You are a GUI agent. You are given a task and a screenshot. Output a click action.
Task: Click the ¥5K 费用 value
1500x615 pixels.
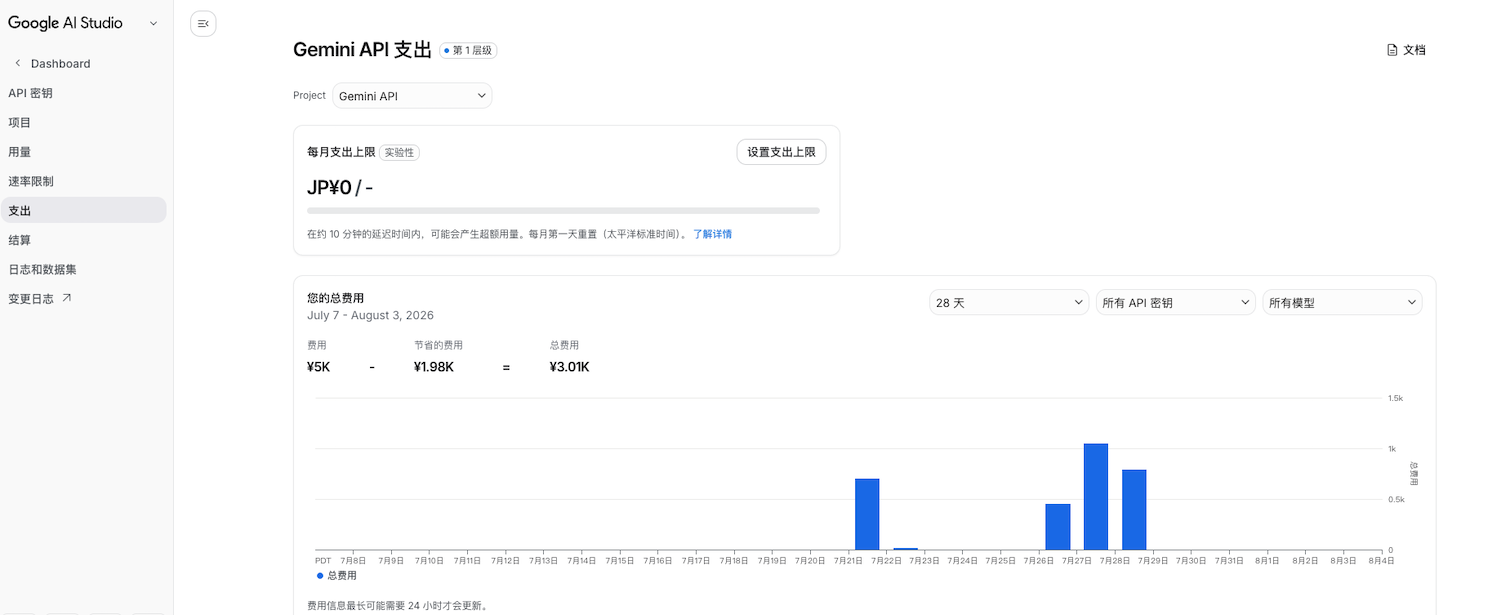318,367
